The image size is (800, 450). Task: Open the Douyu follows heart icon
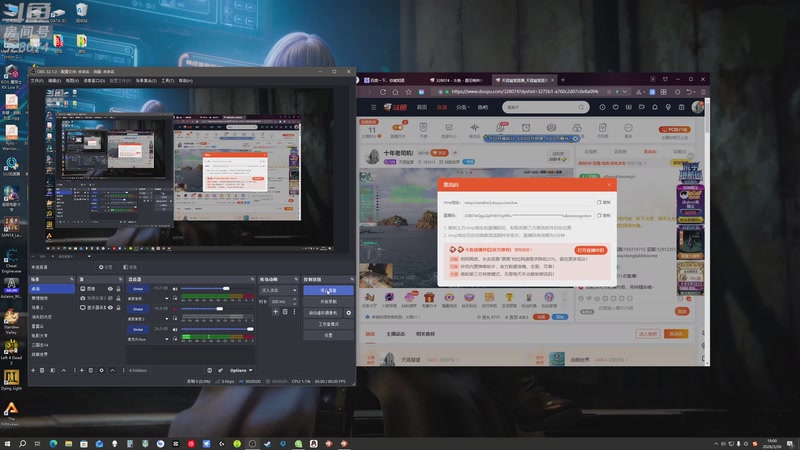(616, 107)
